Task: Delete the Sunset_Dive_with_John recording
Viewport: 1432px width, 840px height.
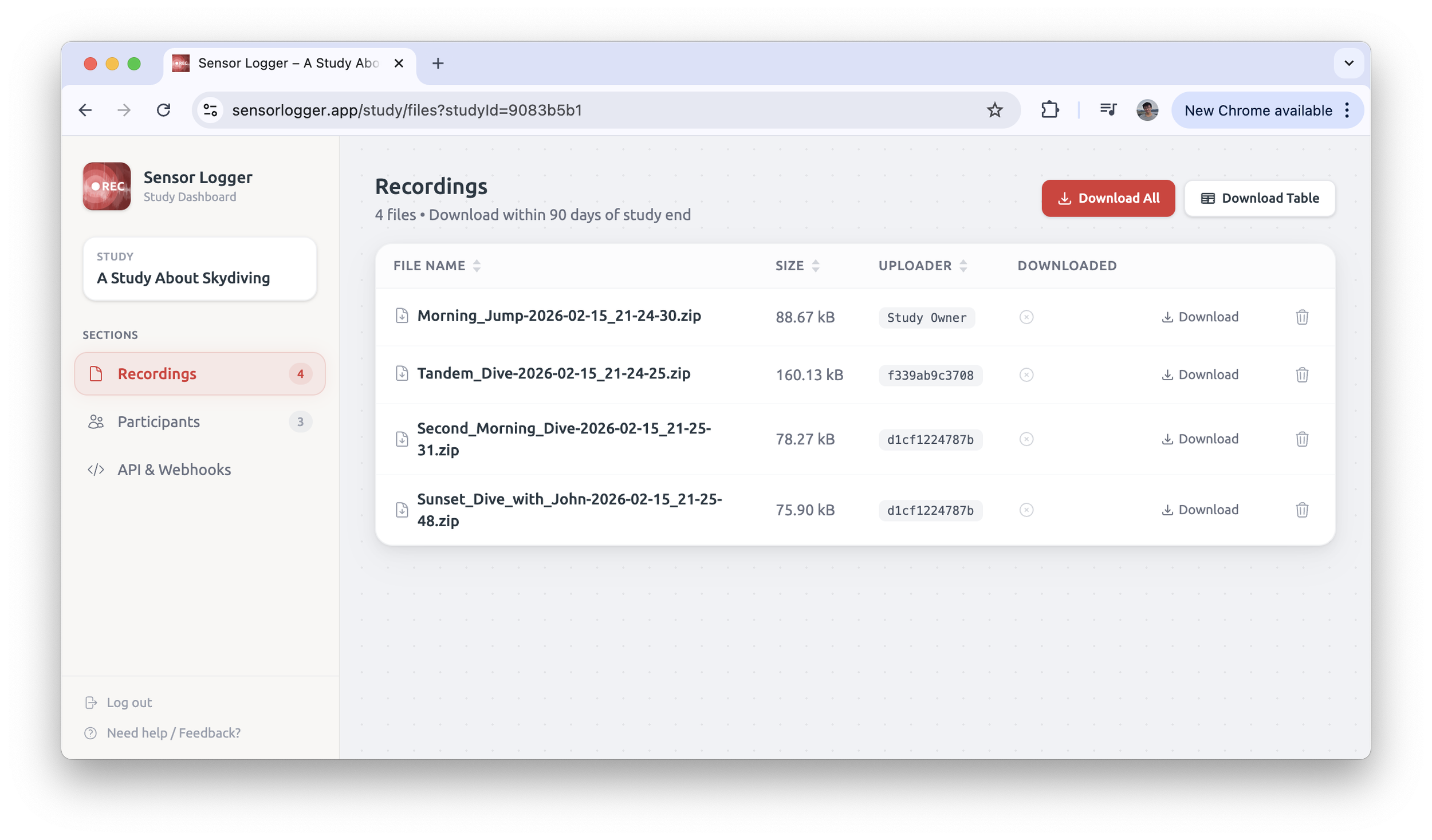Action: point(1301,510)
